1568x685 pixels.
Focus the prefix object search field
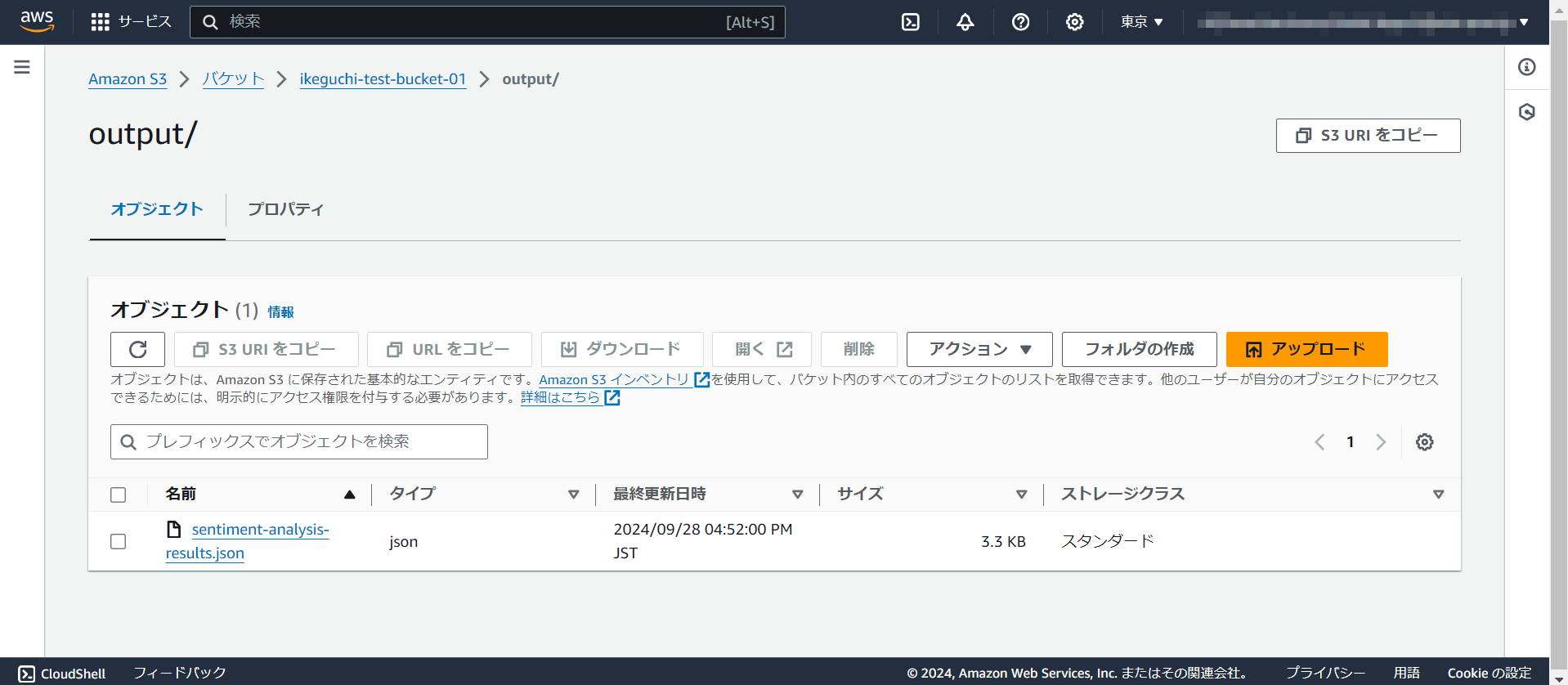299,442
